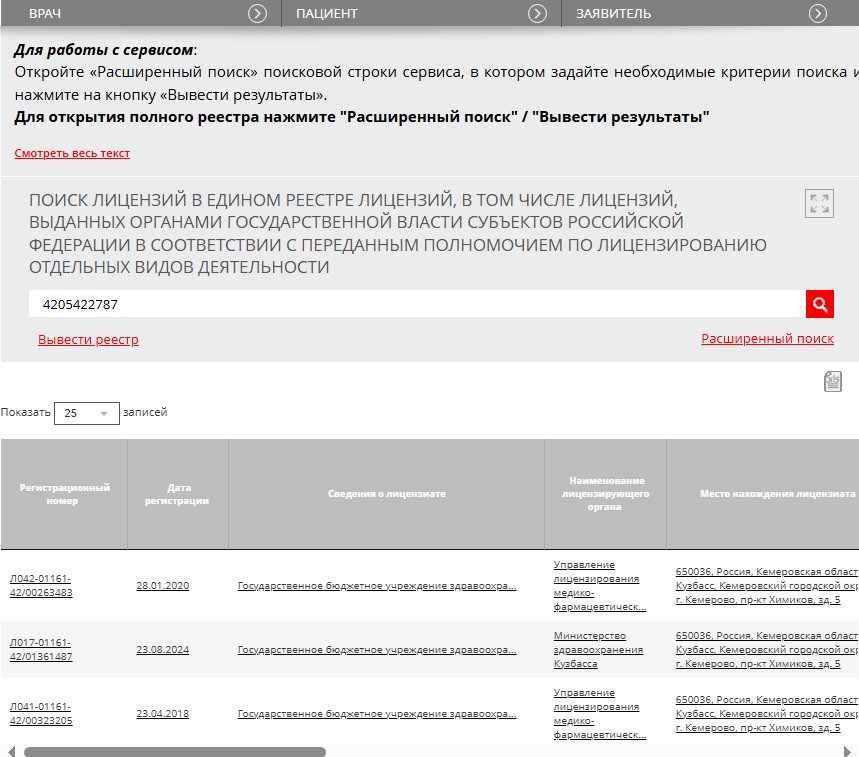Click the search field containing 4205422787
Viewport: 859px width, 757px height.
[x=416, y=304]
